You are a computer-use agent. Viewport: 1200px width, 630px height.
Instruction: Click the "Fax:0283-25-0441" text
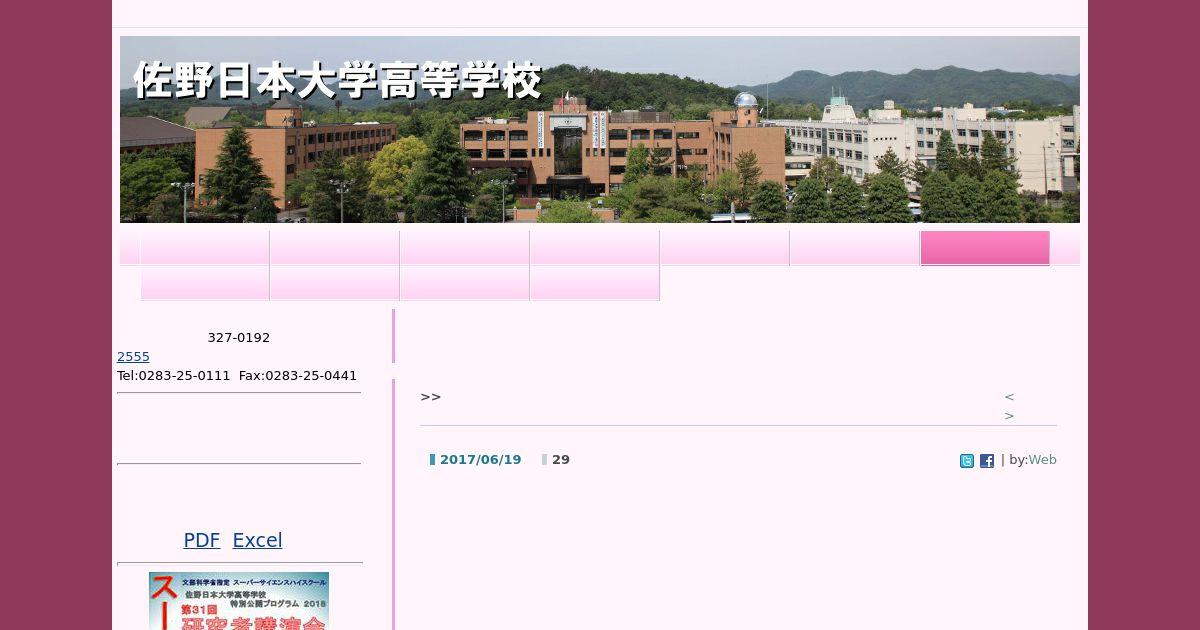tap(298, 376)
